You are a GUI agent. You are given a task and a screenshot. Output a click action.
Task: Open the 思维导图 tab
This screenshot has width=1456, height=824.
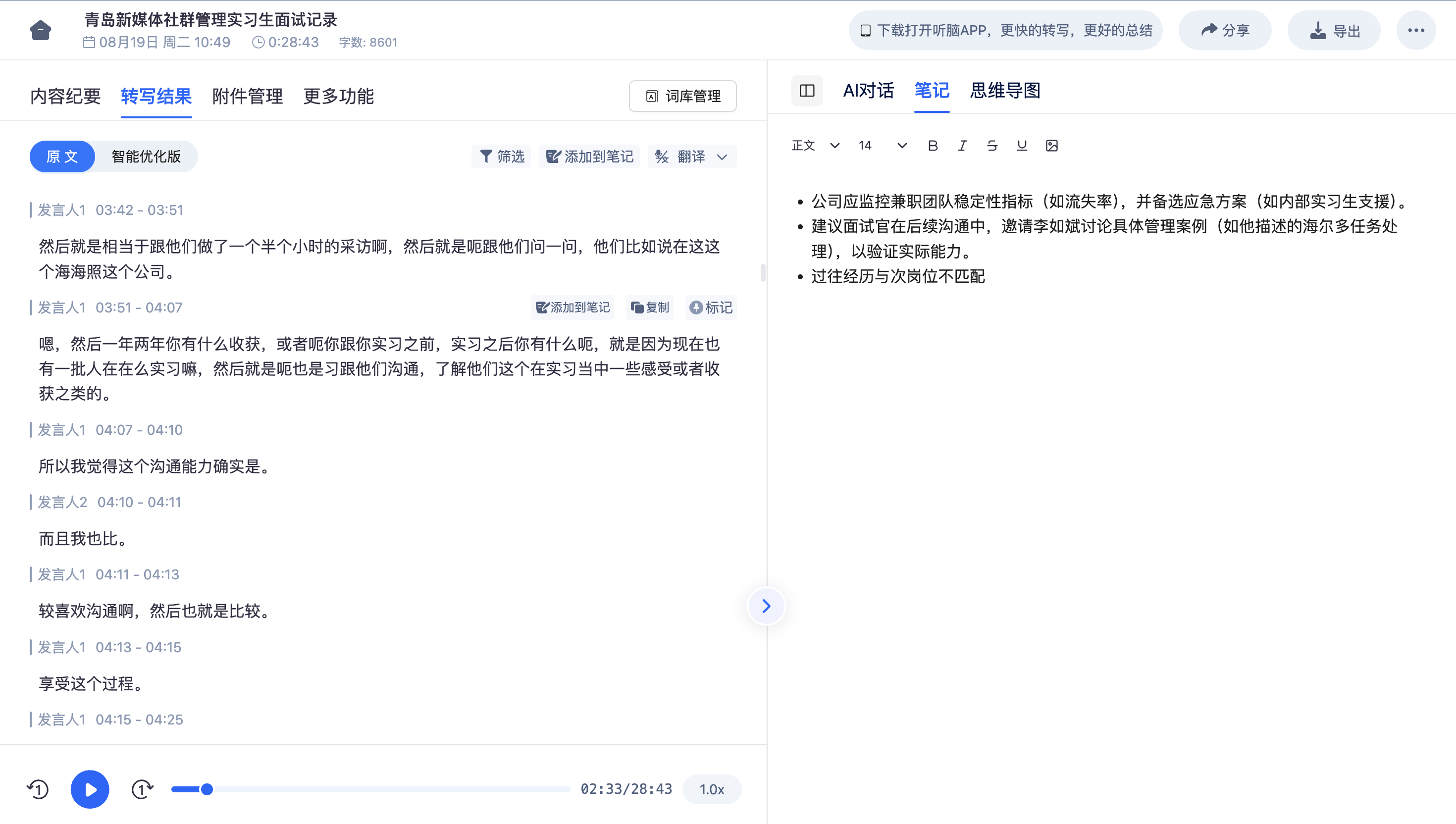(x=1005, y=91)
